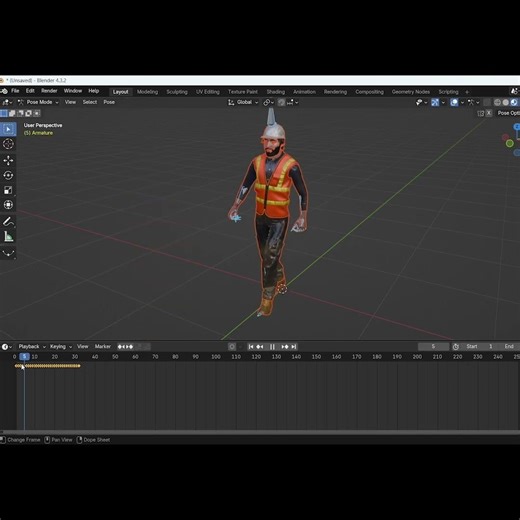The image size is (520, 520).
Task: Open the gizmo options dropdown arrow
Action: [x=443, y=102]
